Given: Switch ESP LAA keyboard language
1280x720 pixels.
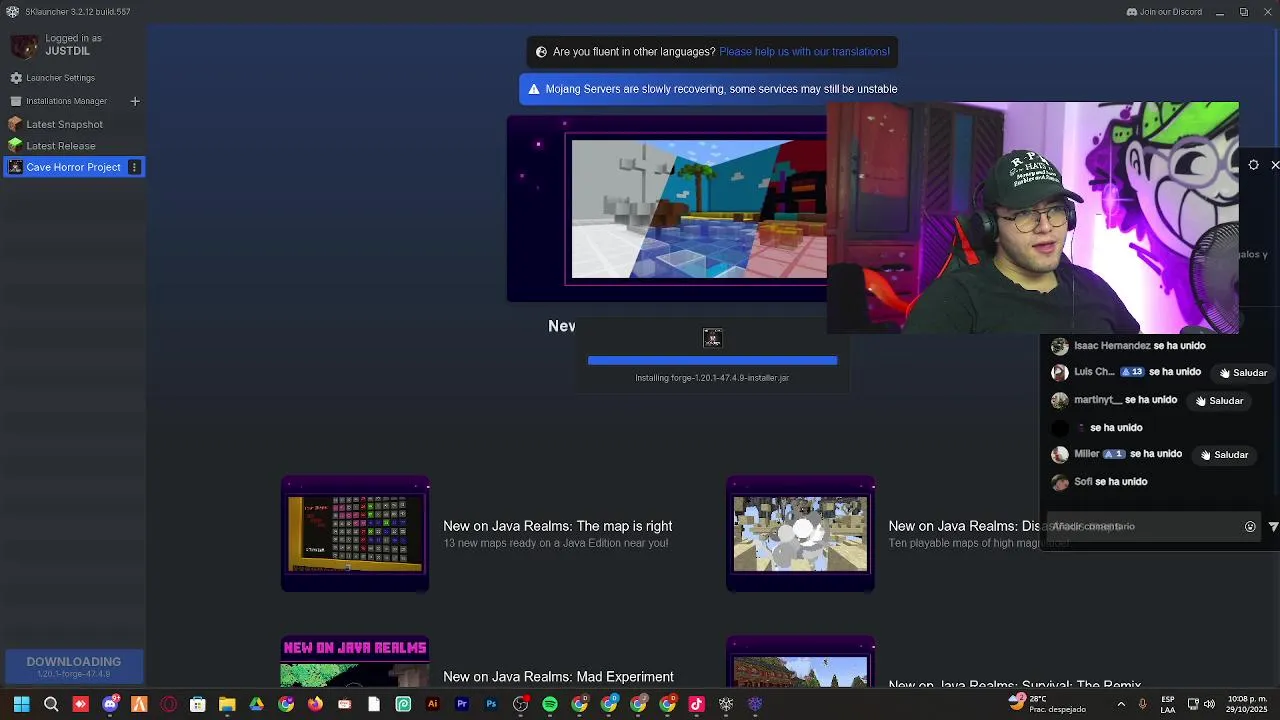Looking at the screenshot, I should click(1168, 704).
